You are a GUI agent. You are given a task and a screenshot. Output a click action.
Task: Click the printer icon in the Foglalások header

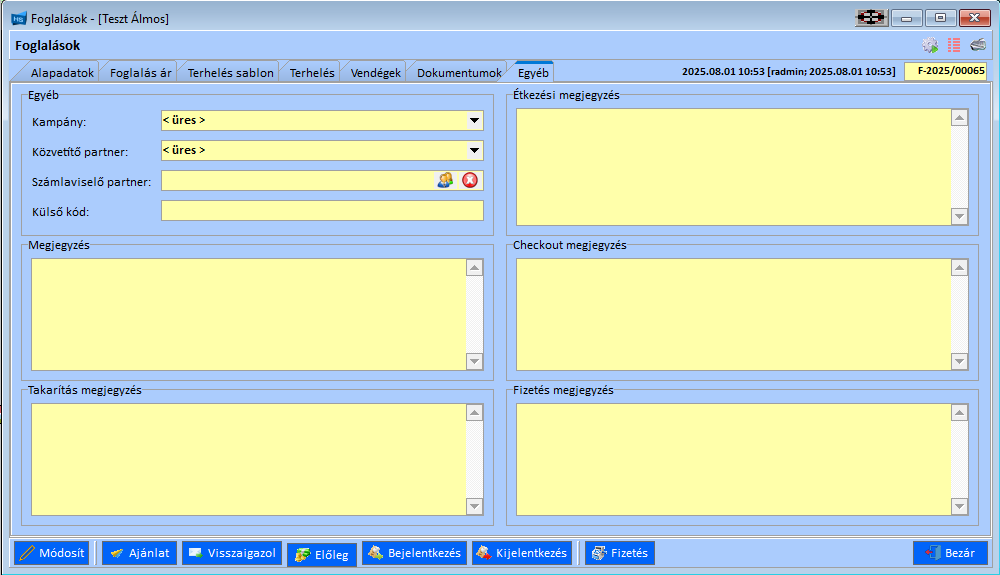978,45
